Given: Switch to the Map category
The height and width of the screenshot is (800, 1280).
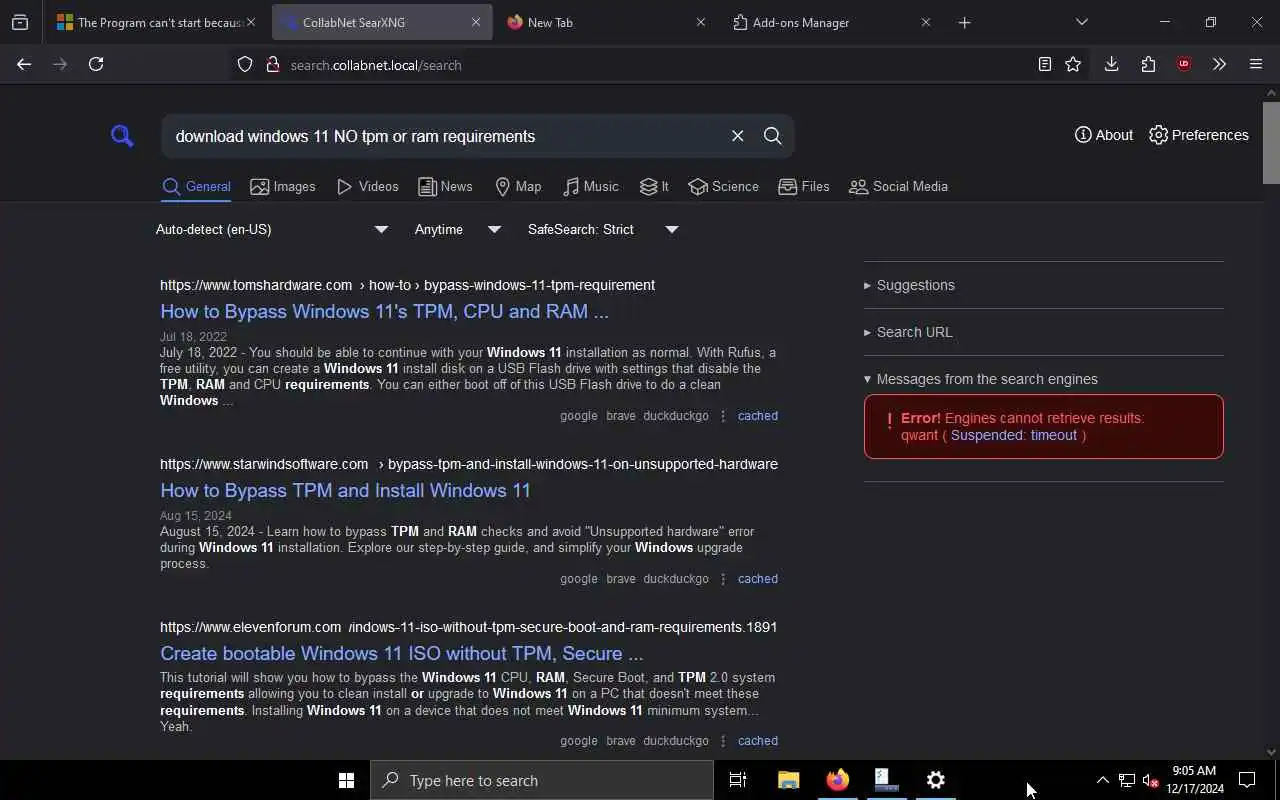Looking at the screenshot, I should 518,187.
